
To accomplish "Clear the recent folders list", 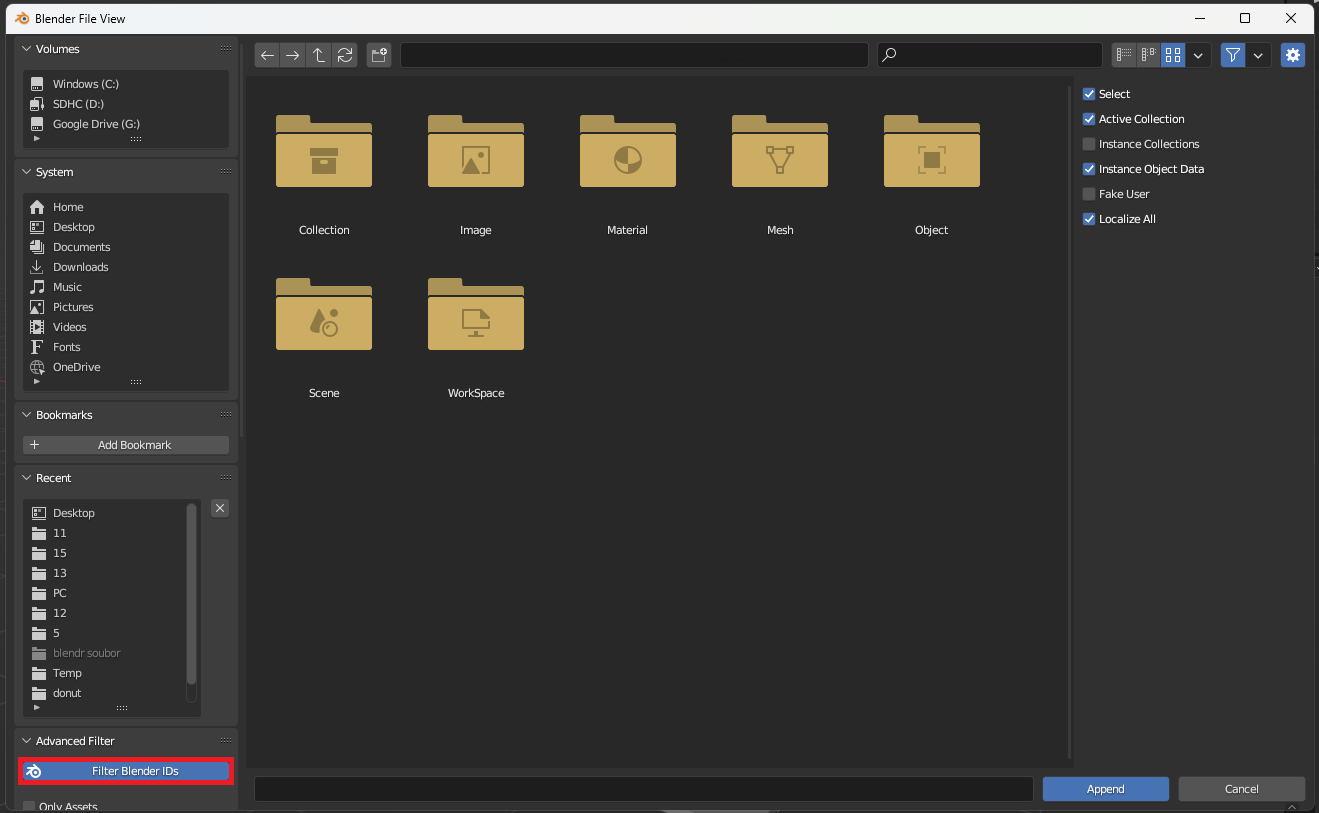I will (x=220, y=508).
